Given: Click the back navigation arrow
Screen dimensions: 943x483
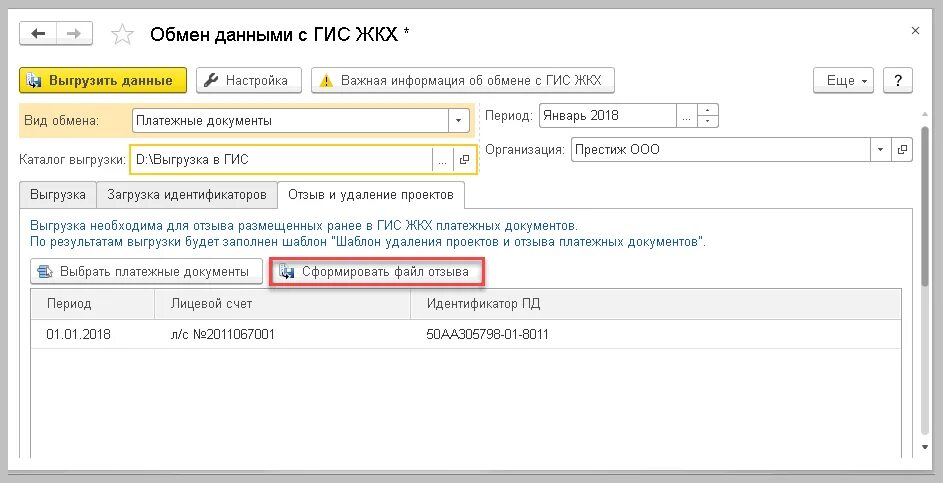Looking at the screenshot, I should (38, 34).
